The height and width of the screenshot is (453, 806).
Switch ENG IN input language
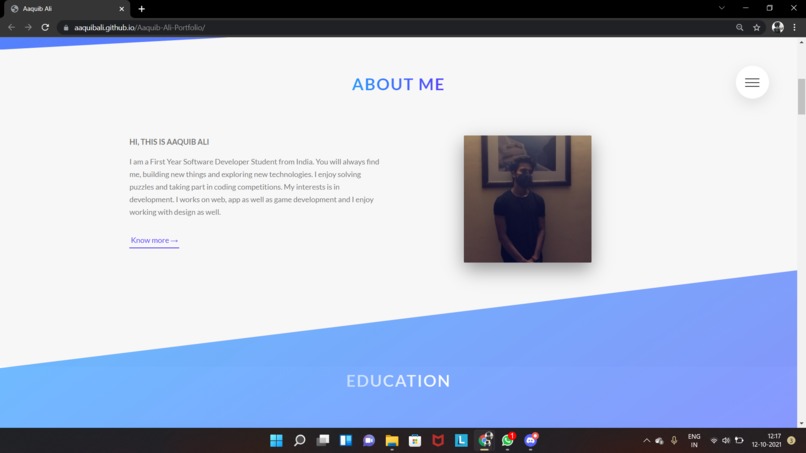(x=694, y=441)
